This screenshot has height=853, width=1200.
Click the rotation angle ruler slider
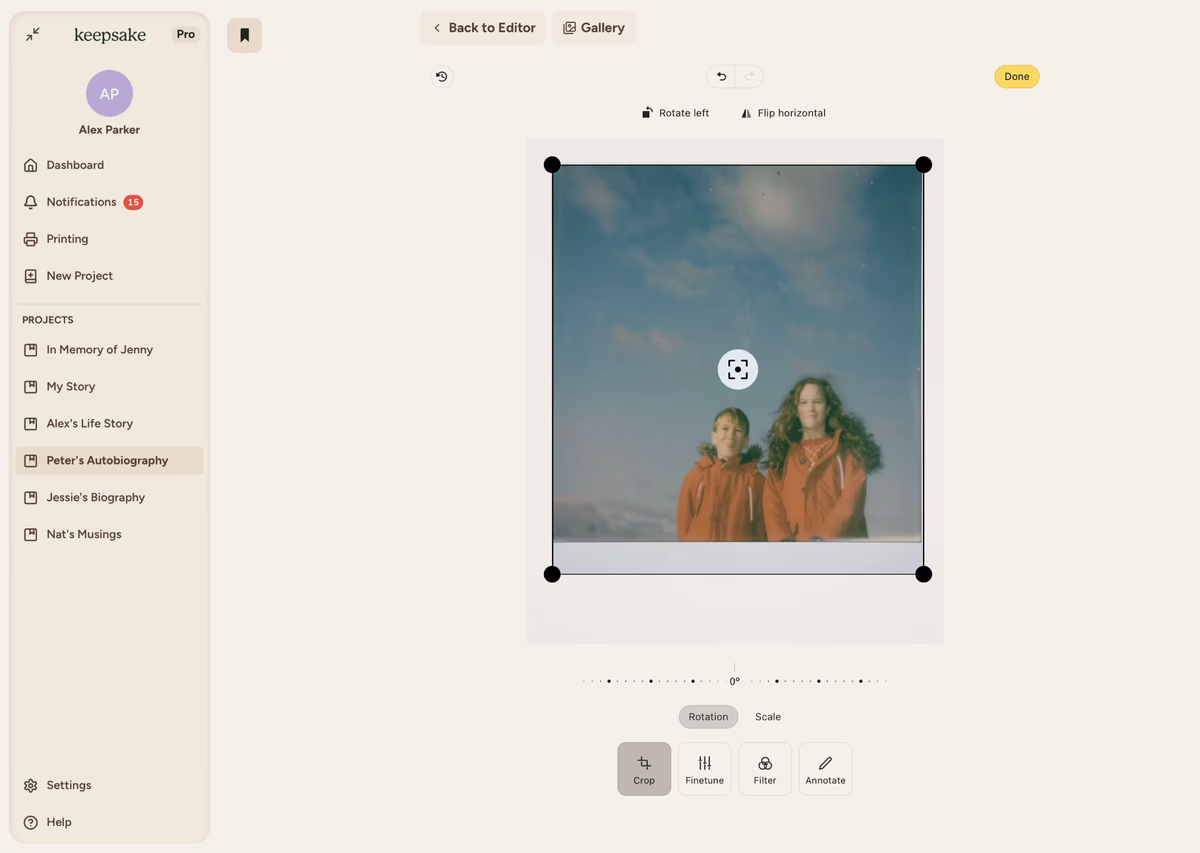tap(735, 681)
